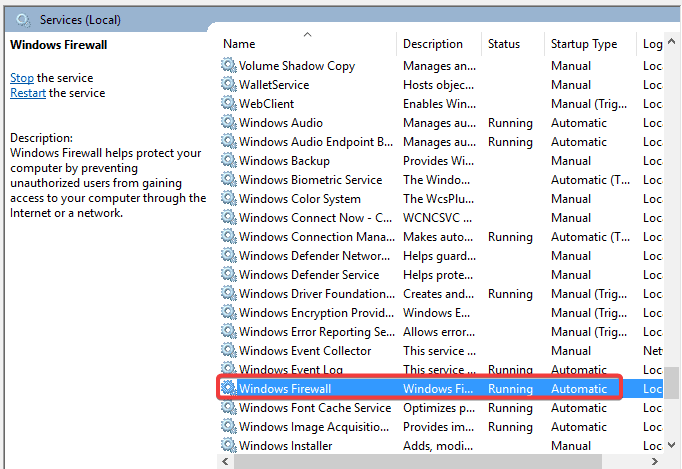Click the Windows Defender Network gear icon
The width and height of the screenshot is (682, 469).
click(x=228, y=255)
